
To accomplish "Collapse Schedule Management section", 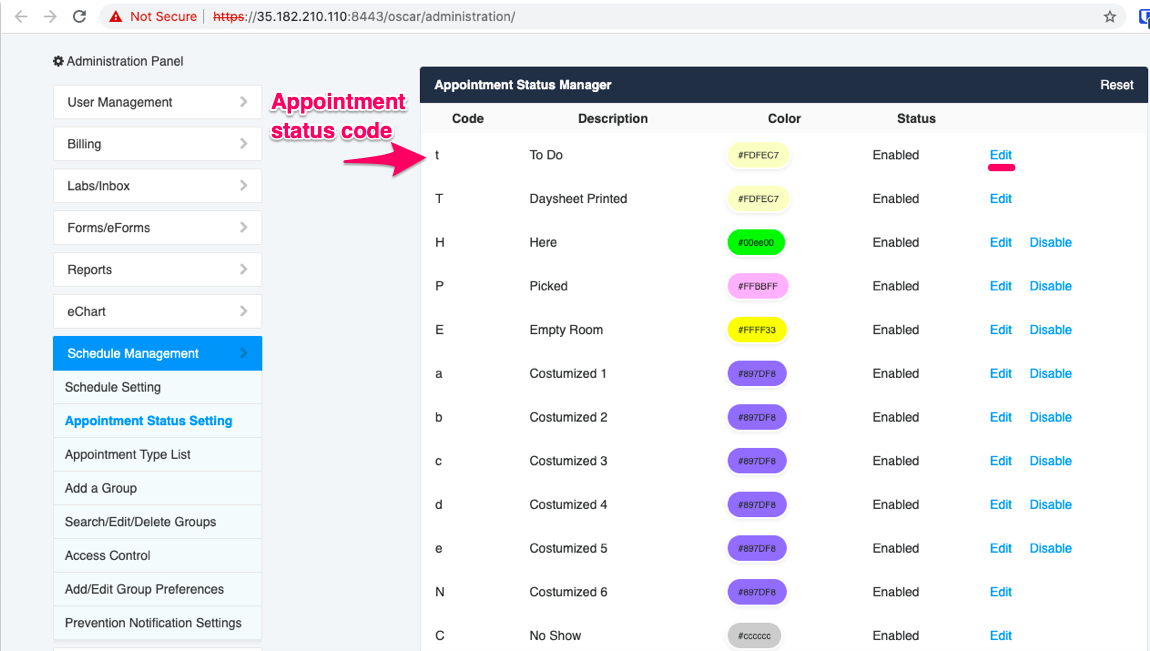I will pos(158,353).
